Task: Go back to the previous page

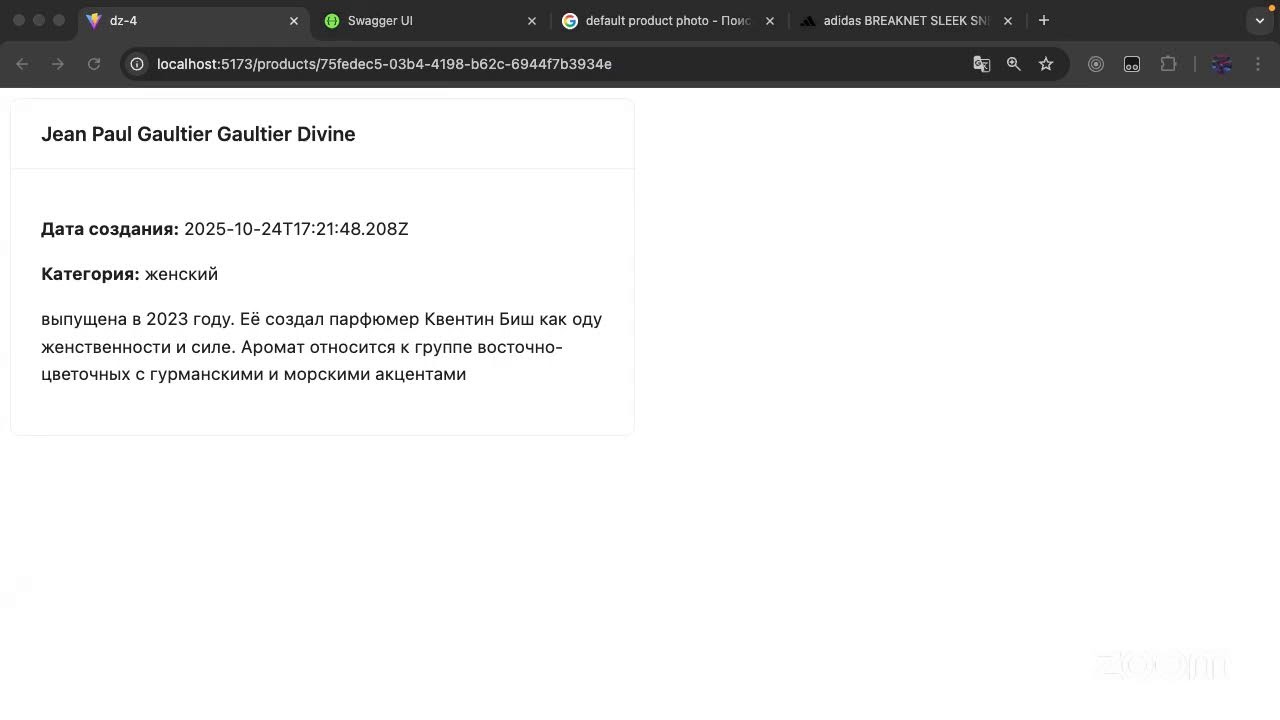Action: point(22,64)
